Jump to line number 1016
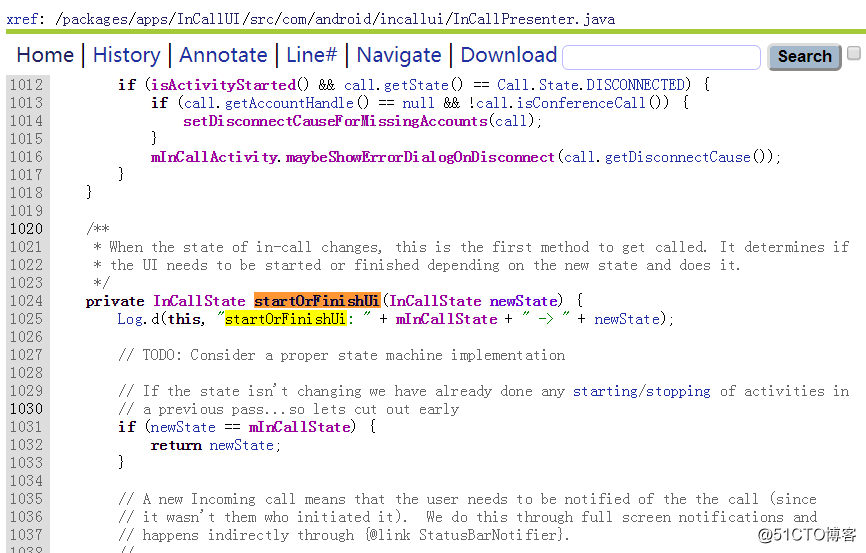This screenshot has height=553, width=866. pos(26,157)
